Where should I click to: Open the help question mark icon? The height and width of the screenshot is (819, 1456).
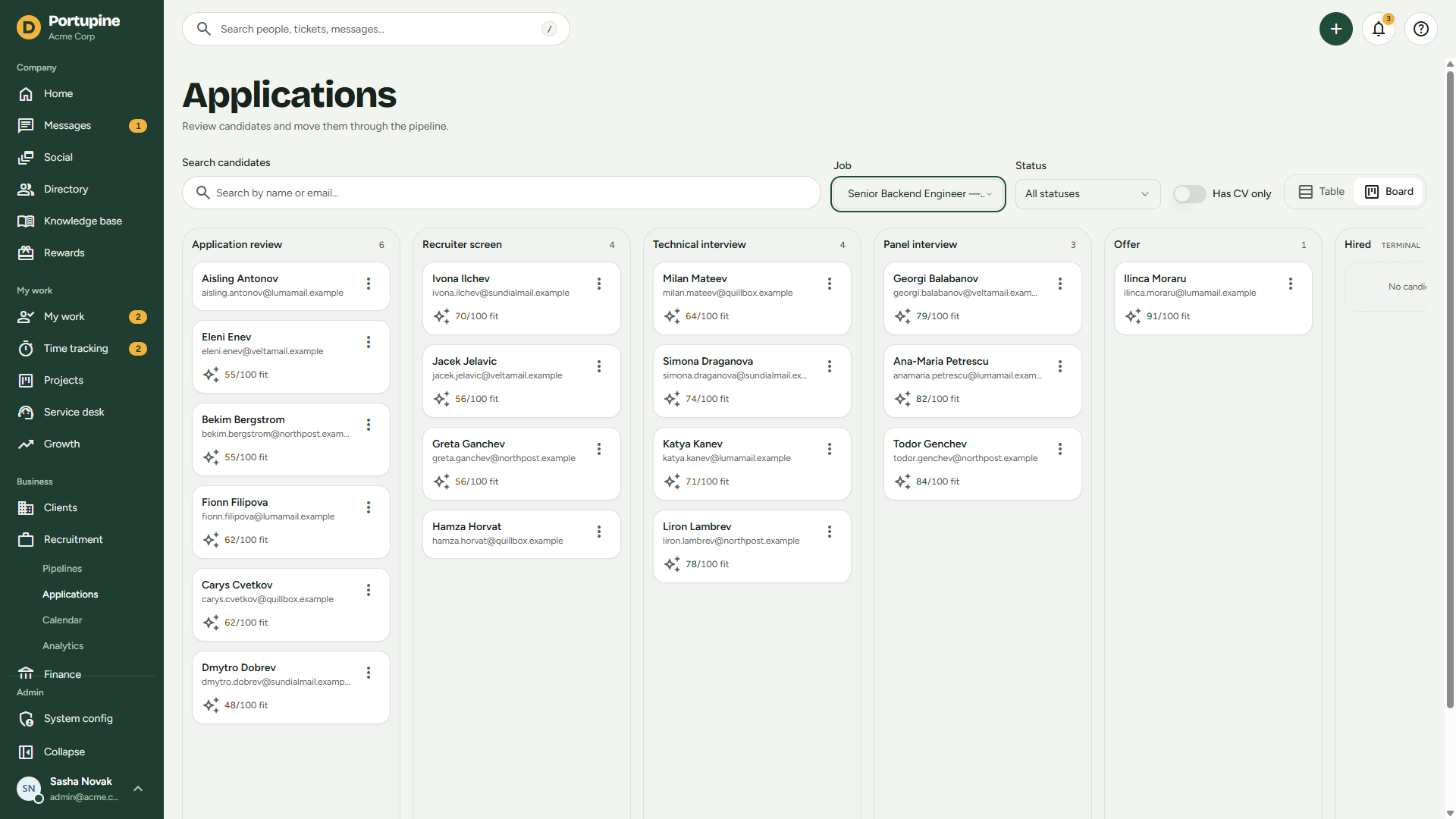[1421, 29]
